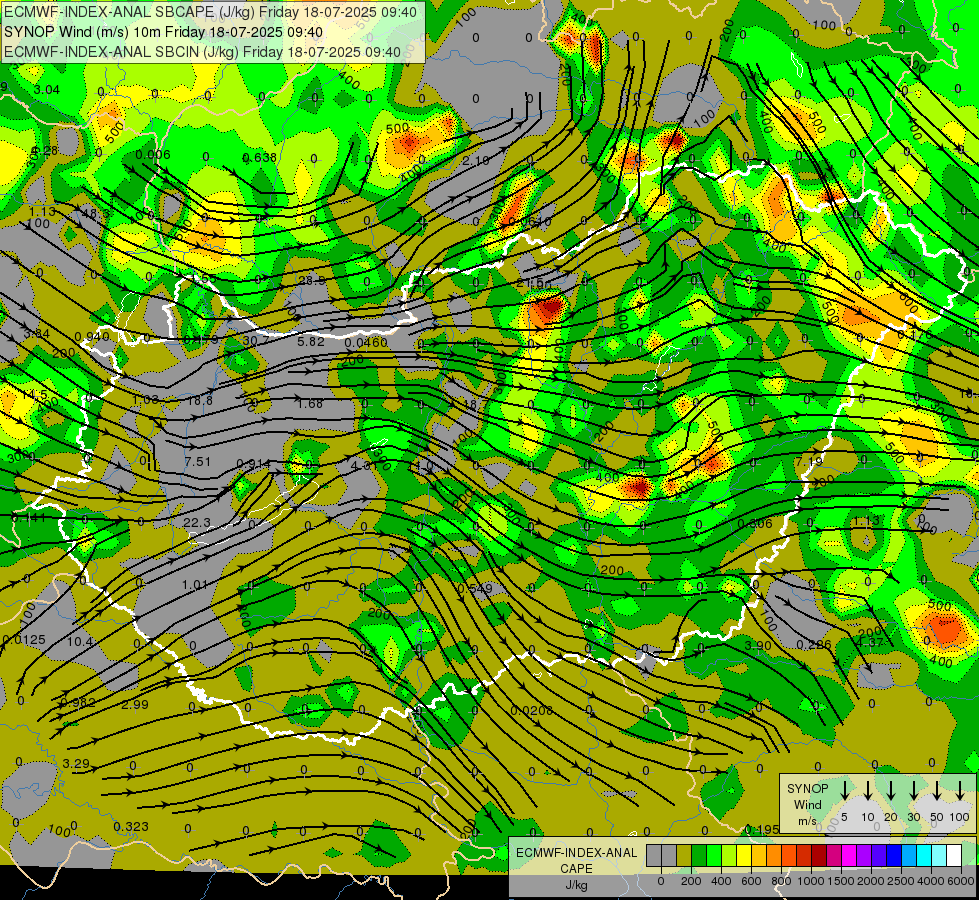Pick the olive swatch in CAPE legend
This screenshot has width=979, height=900.
684,856
